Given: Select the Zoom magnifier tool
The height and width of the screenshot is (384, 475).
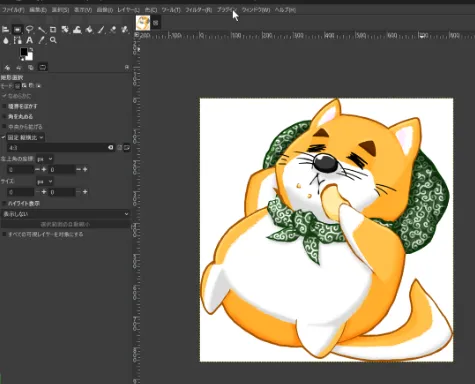Looking at the screenshot, I should pyautogui.click(x=53, y=40).
